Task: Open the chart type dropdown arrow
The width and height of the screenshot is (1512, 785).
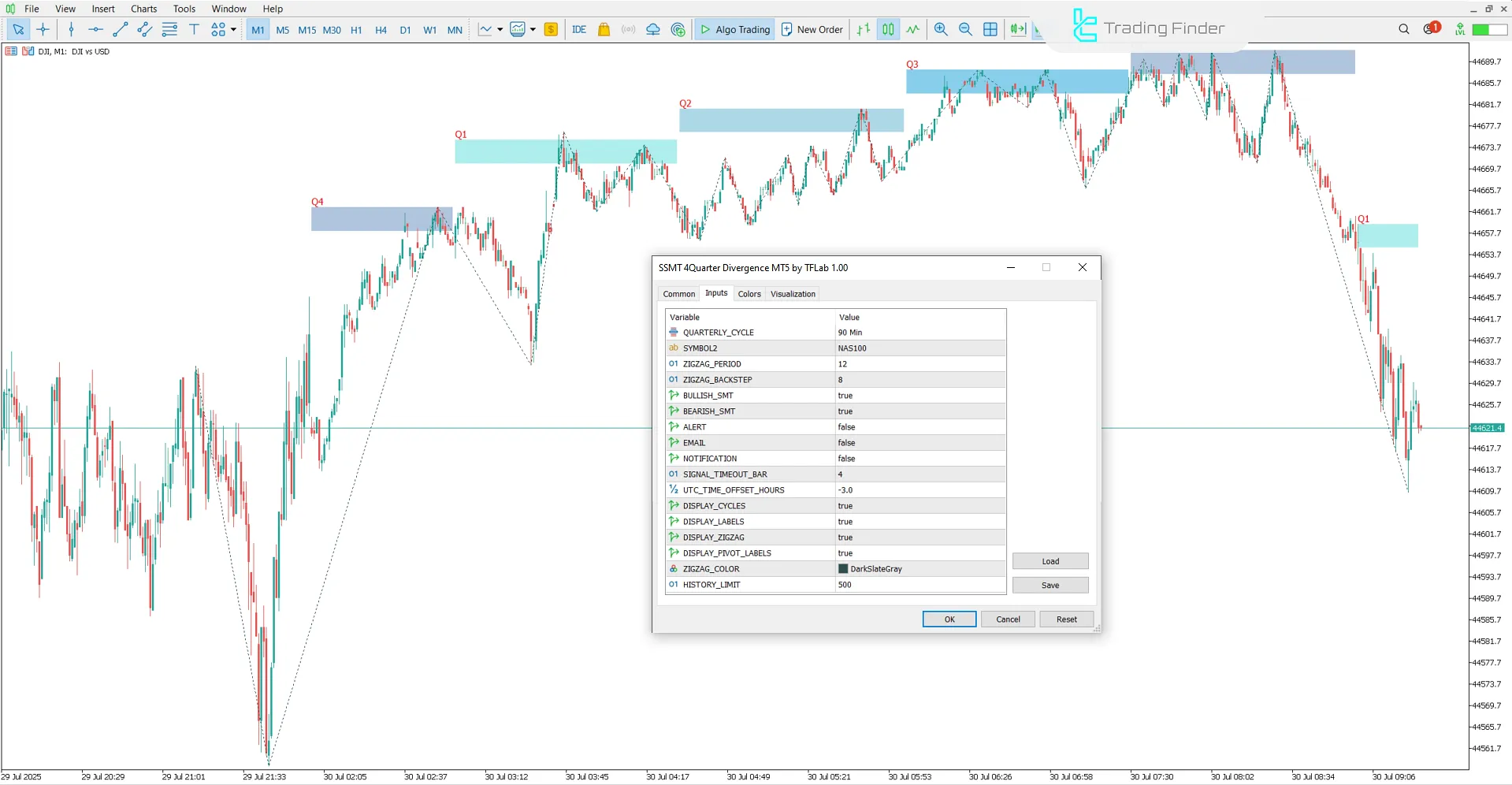Action: point(533,29)
